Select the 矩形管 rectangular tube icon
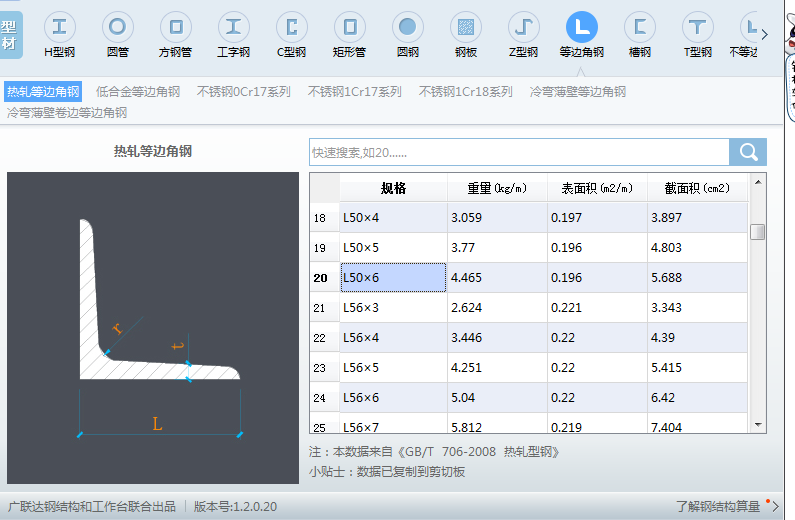Image resolution: width=795 pixels, height=520 pixels. click(349, 27)
